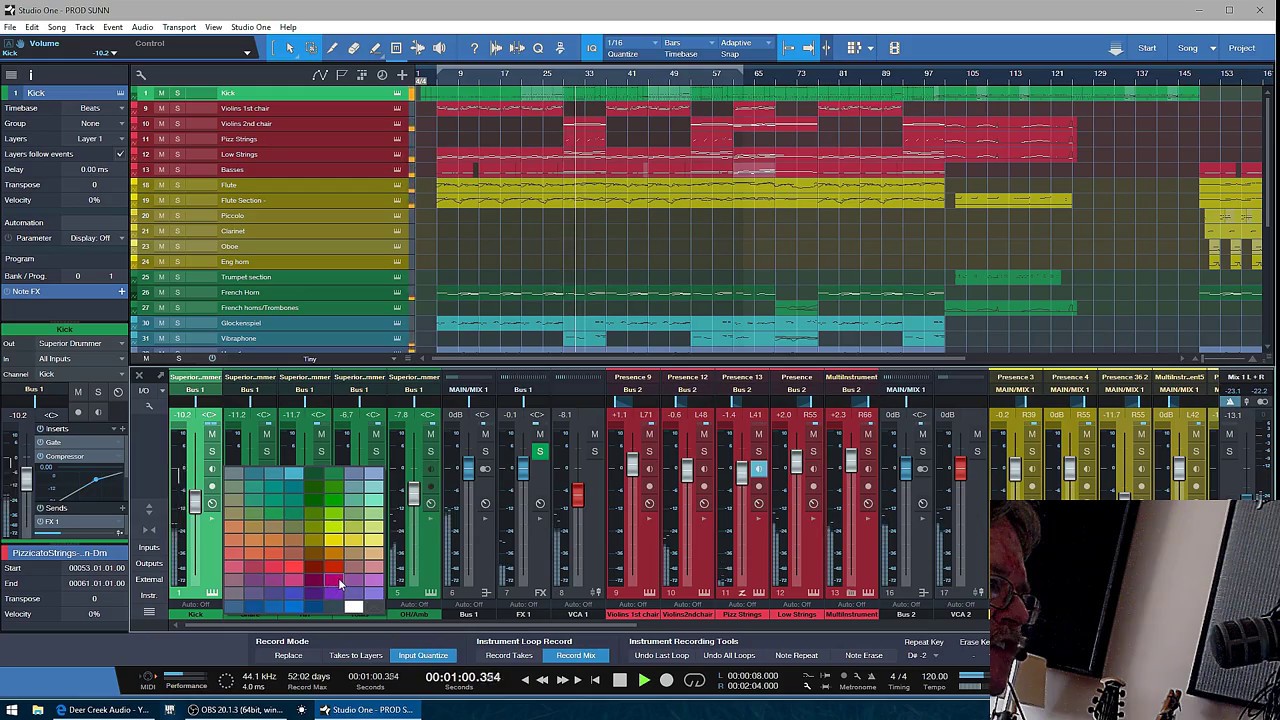Toggle the Loop button in the transport
Screen dimensions: 1280x720
tap(694, 680)
